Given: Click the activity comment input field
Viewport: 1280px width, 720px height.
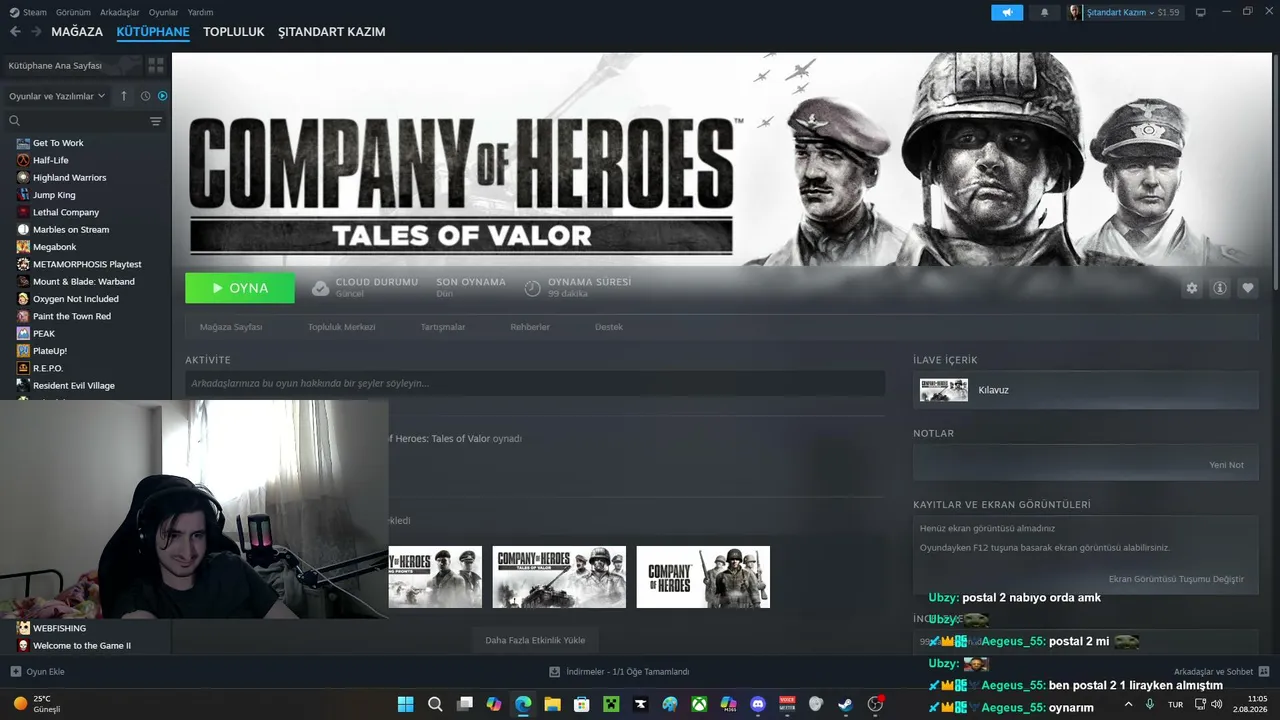Looking at the screenshot, I should 535,383.
